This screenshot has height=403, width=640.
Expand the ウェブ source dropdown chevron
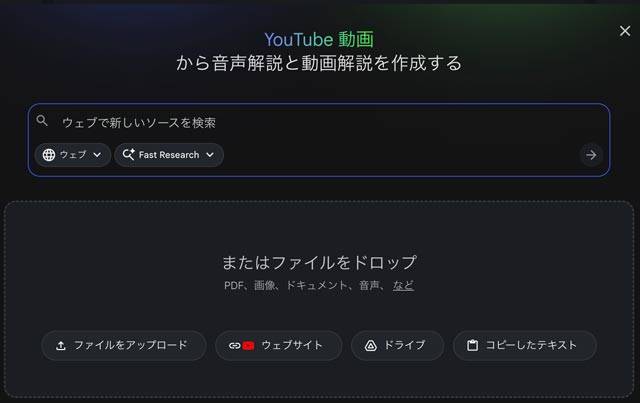(x=97, y=155)
